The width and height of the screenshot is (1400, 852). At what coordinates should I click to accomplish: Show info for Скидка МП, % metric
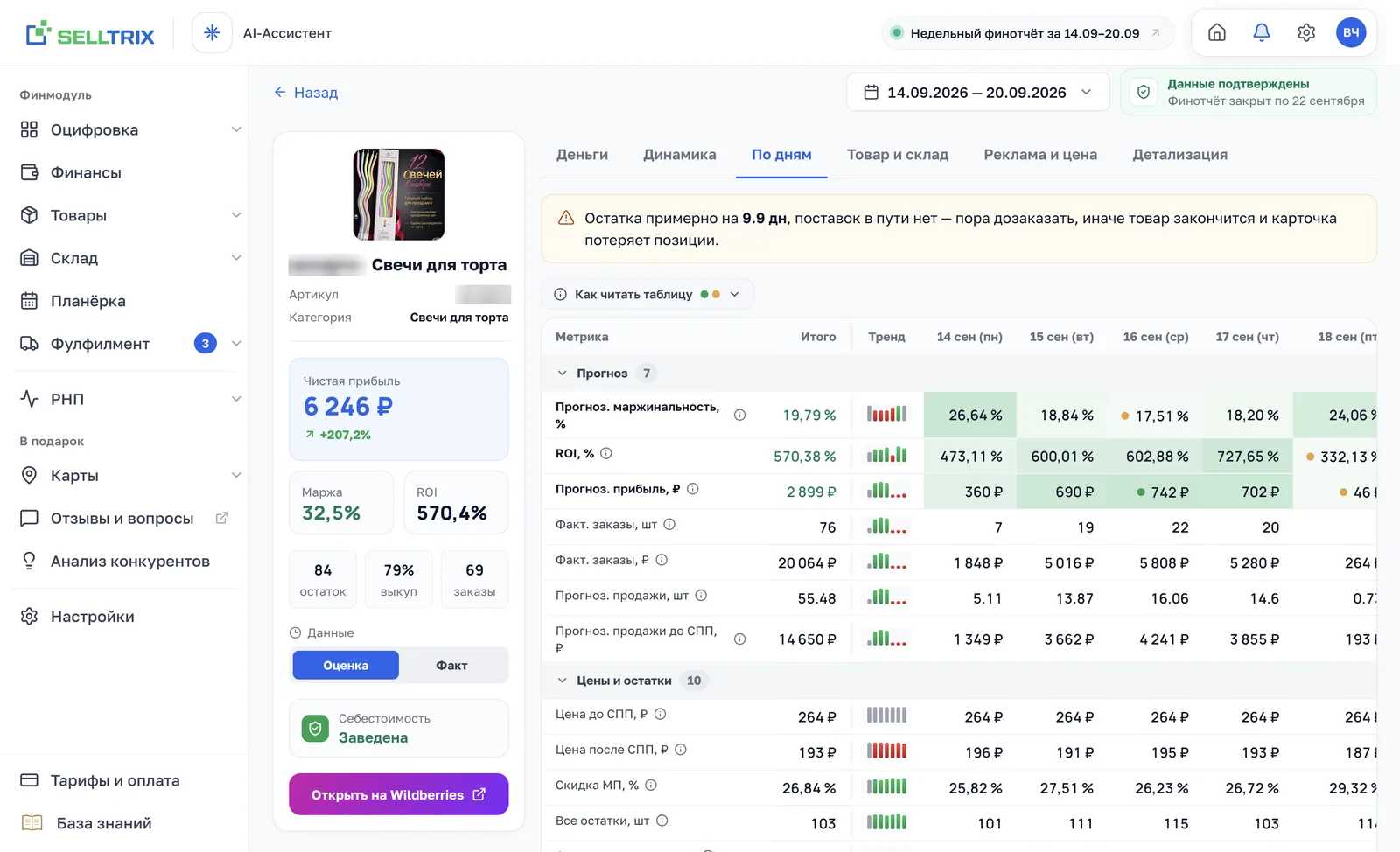tap(651, 785)
